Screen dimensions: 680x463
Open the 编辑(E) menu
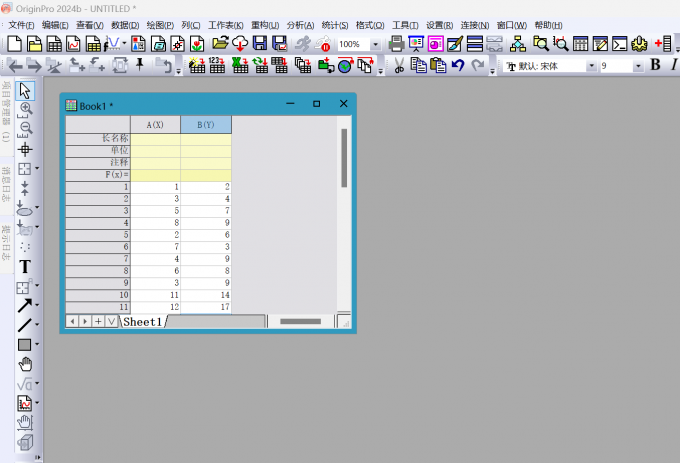coord(55,25)
